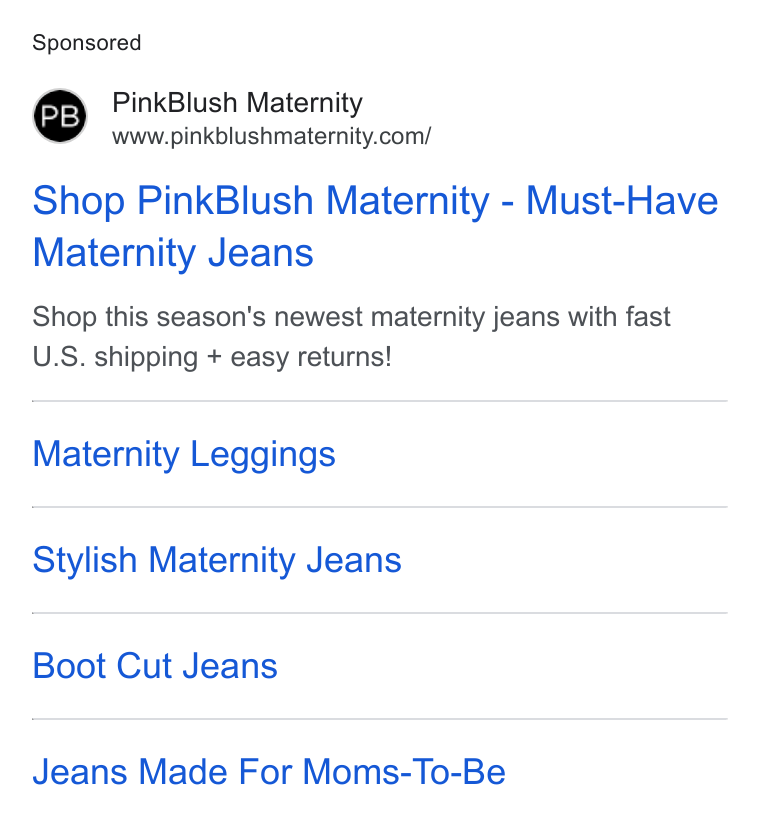Click the word 'Leggings' in the first sitelink
The width and height of the screenshot is (760, 824).
click(x=263, y=454)
